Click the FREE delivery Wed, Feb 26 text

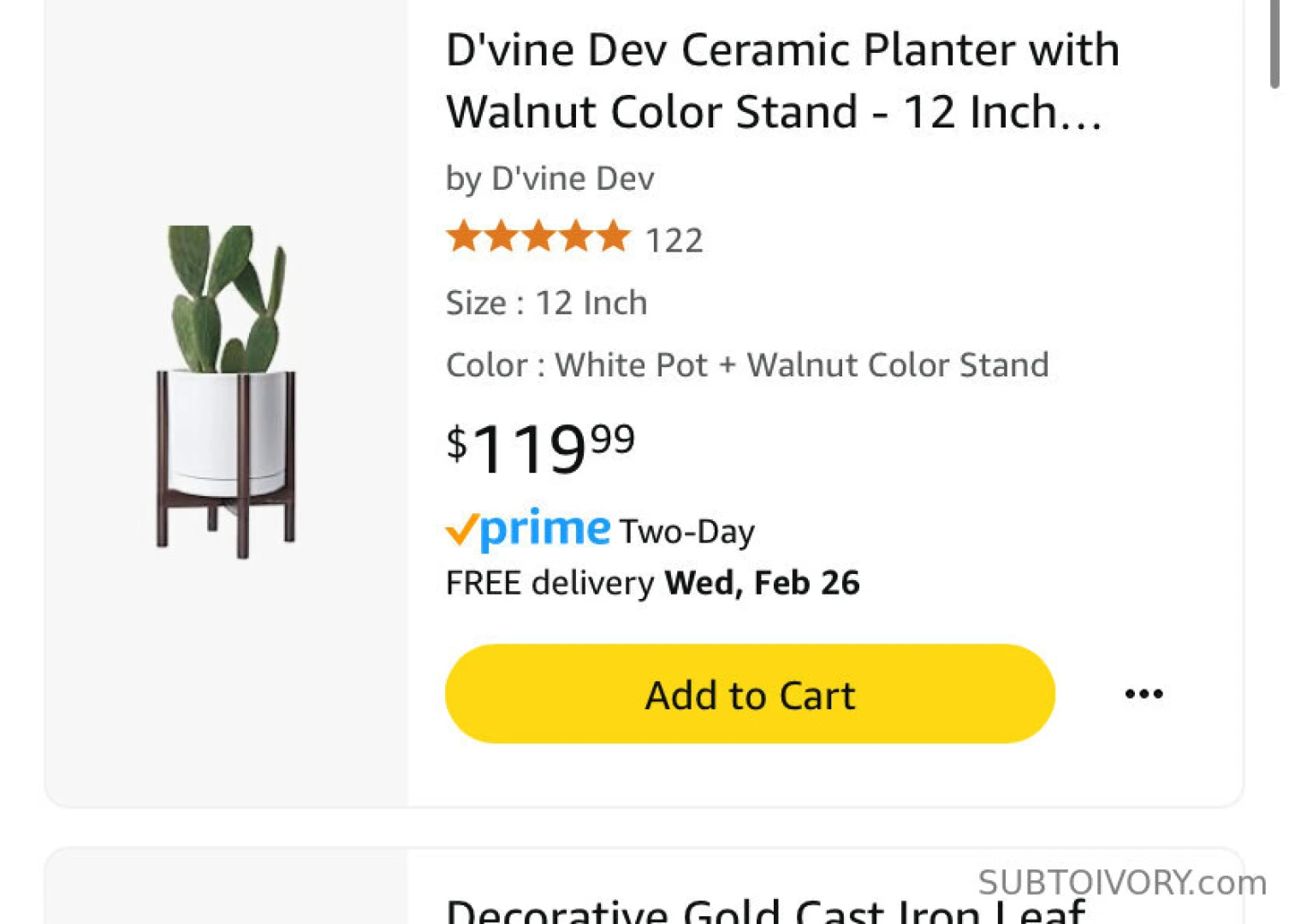point(652,583)
